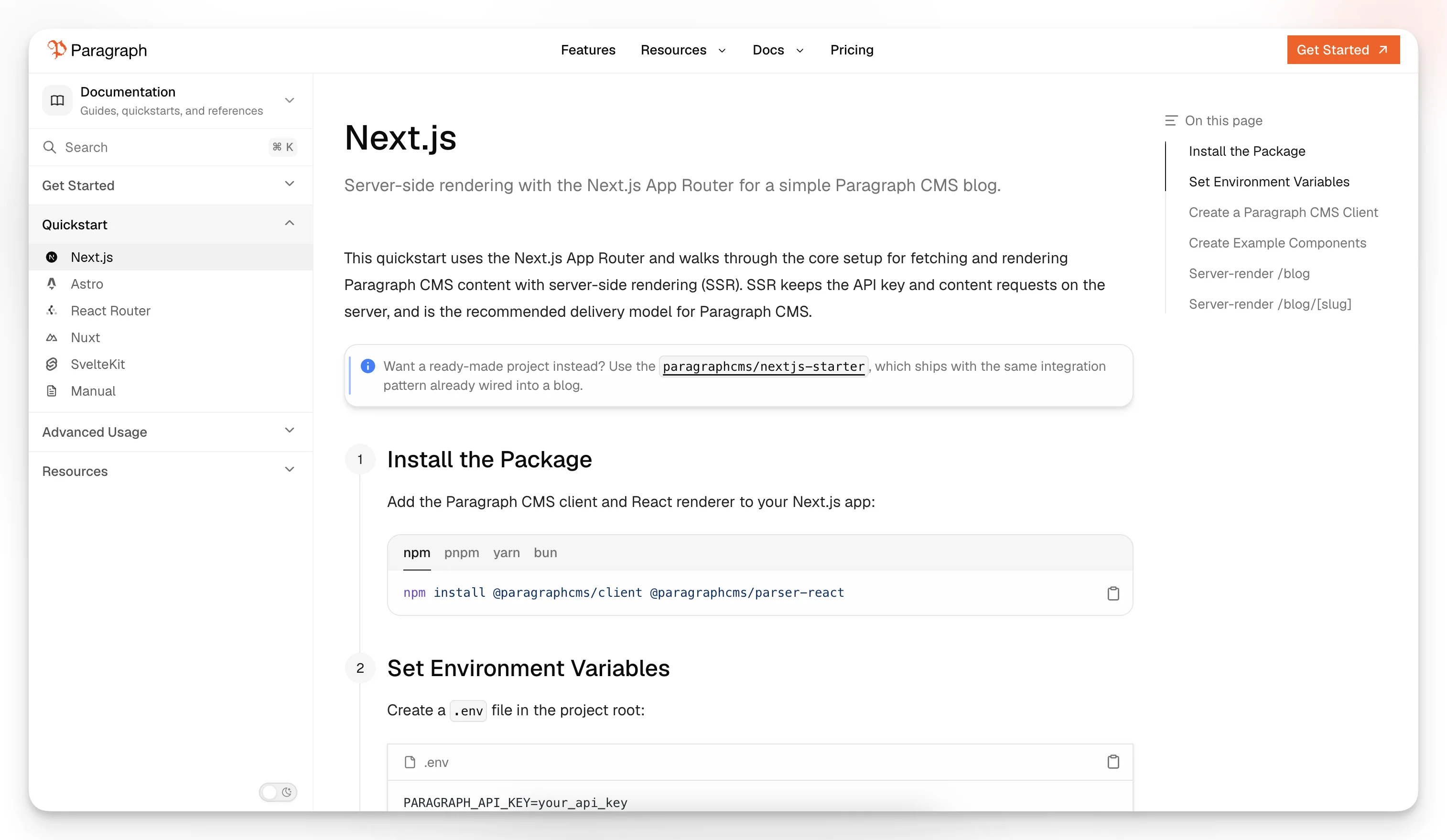Click the SvelteKit icon
Viewport: 1447px width, 840px height.
click(52, 364)
